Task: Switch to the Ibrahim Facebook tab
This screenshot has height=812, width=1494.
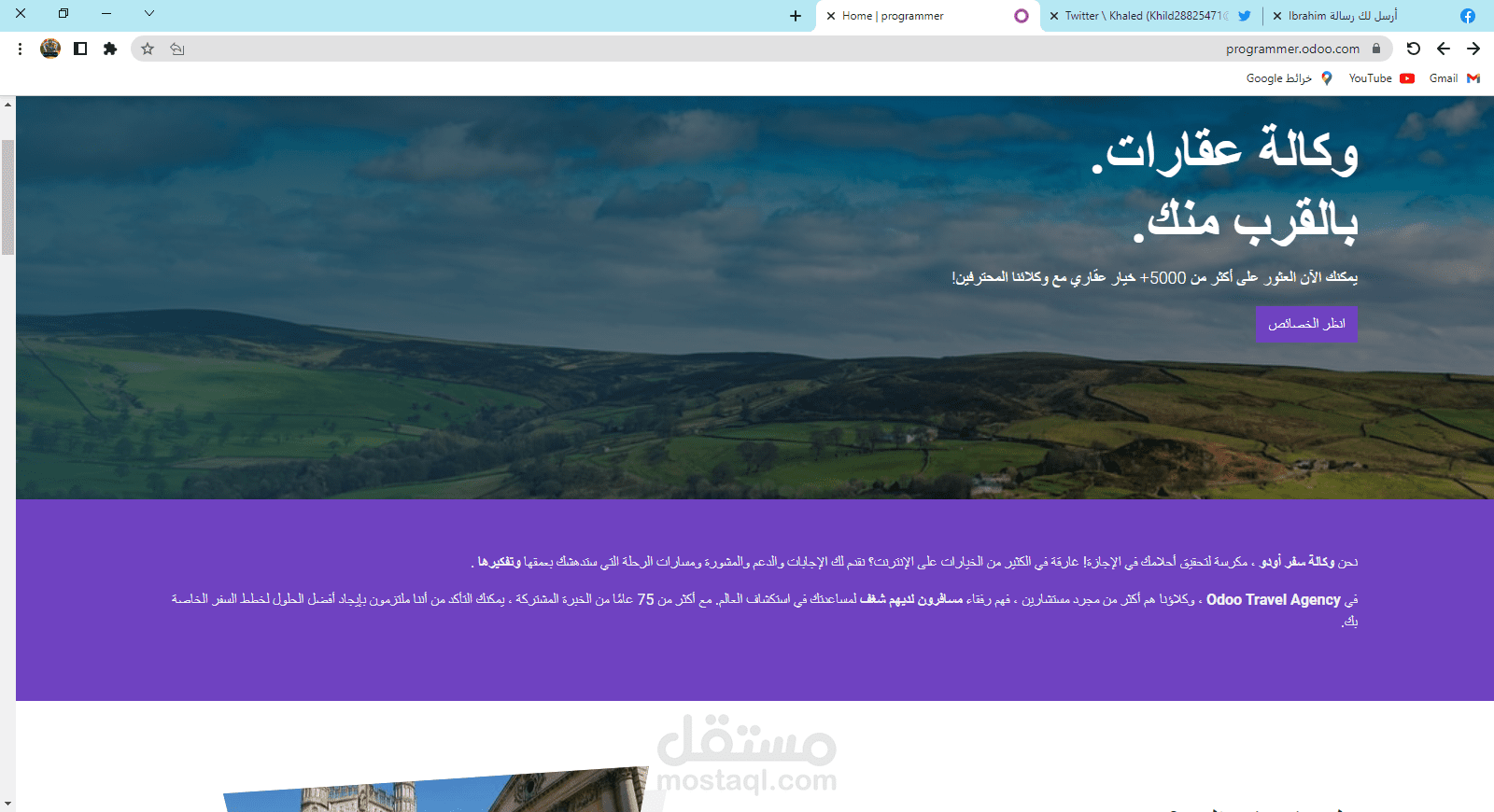Action: [x=1374, y=16]
